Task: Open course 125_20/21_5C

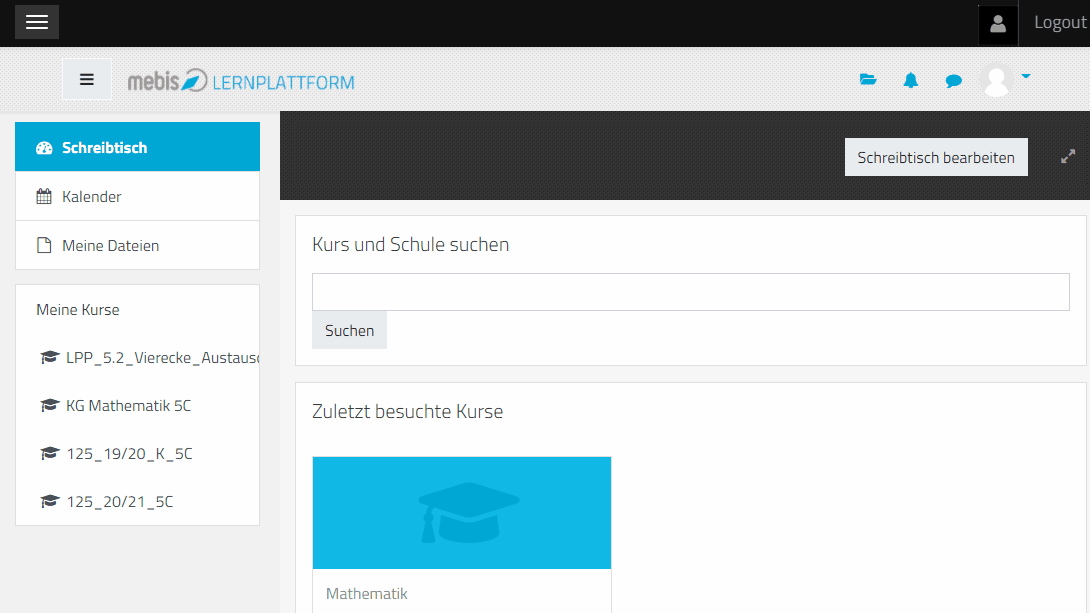Action: [119, 501]
